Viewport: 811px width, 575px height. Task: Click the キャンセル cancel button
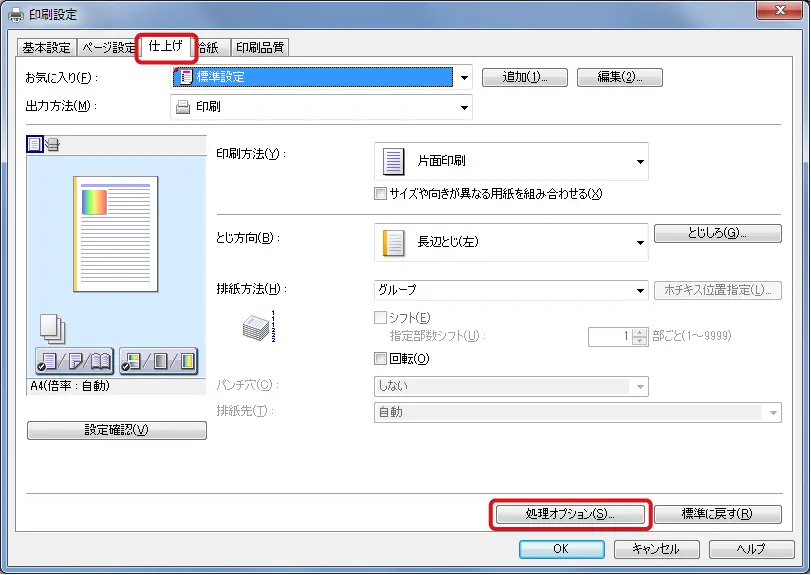(657, 549)
